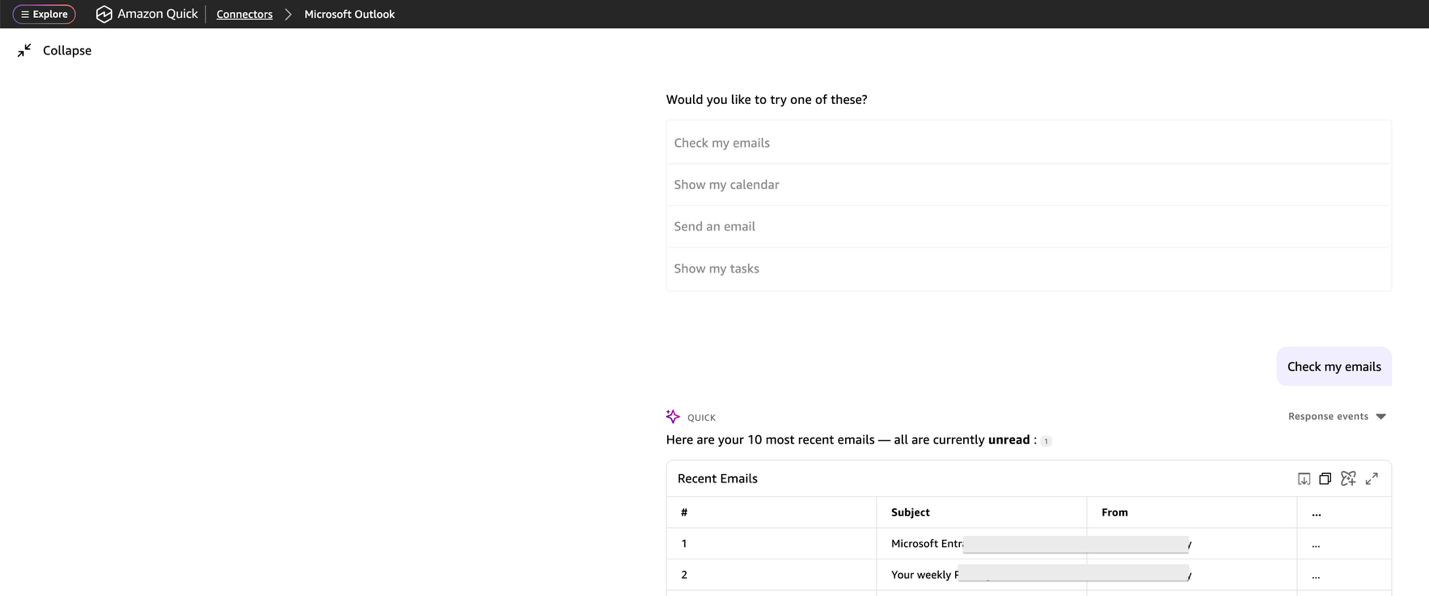Click the From column header
The width and height of the screenshot is (1429, 596).
click(x=1192, y=512)
